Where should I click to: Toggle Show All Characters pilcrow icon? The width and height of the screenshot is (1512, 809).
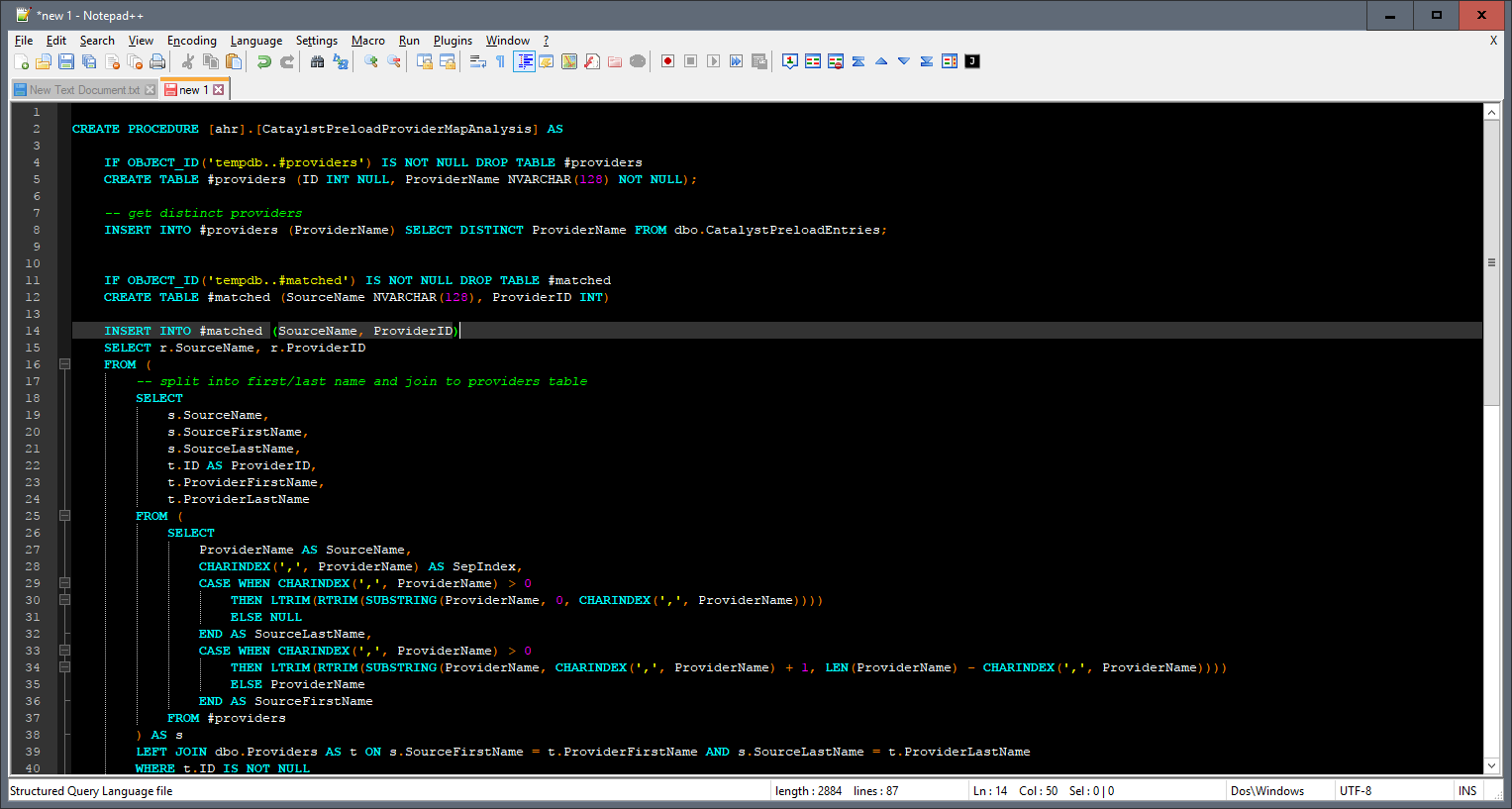[500, 61]
